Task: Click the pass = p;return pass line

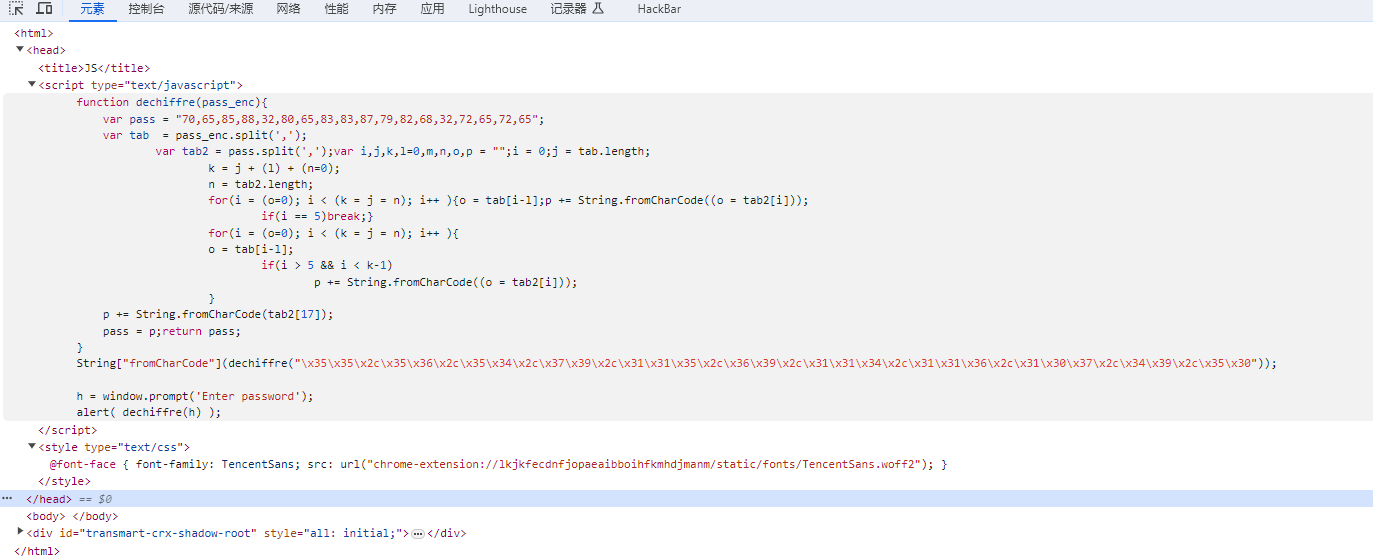Action: point(172,331)
